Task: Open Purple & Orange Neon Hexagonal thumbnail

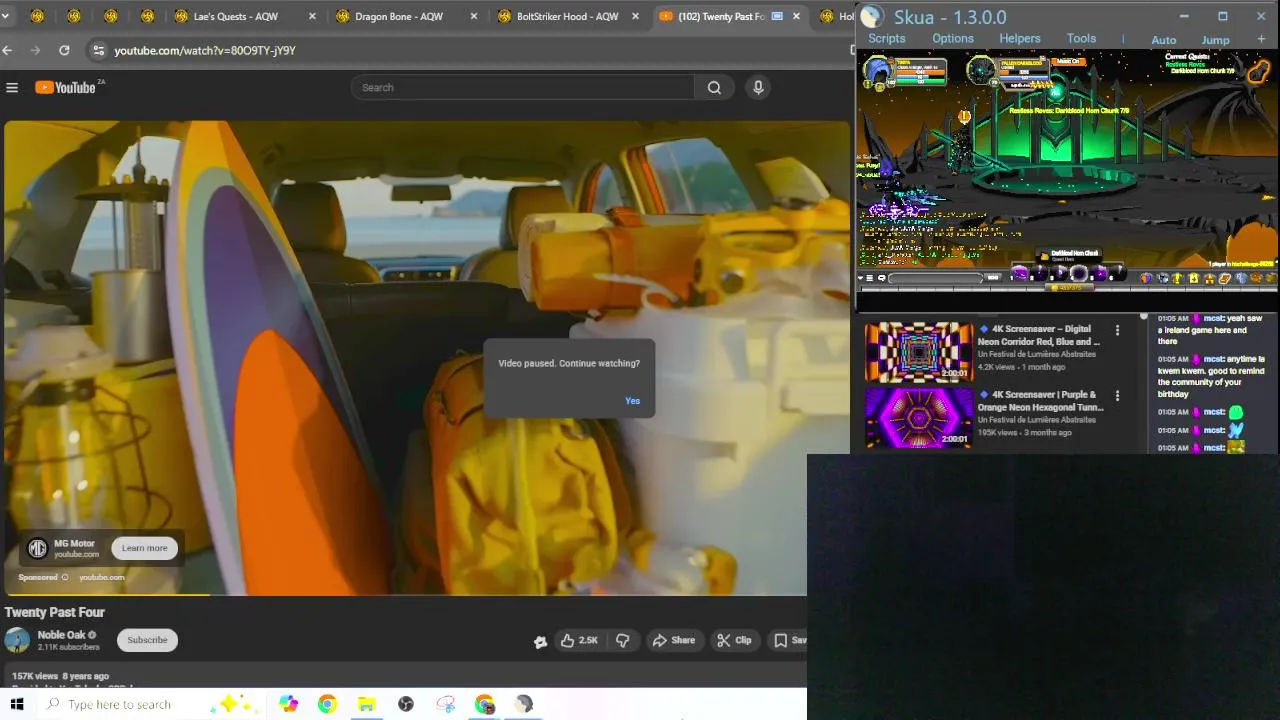Action: pos(919,418)
